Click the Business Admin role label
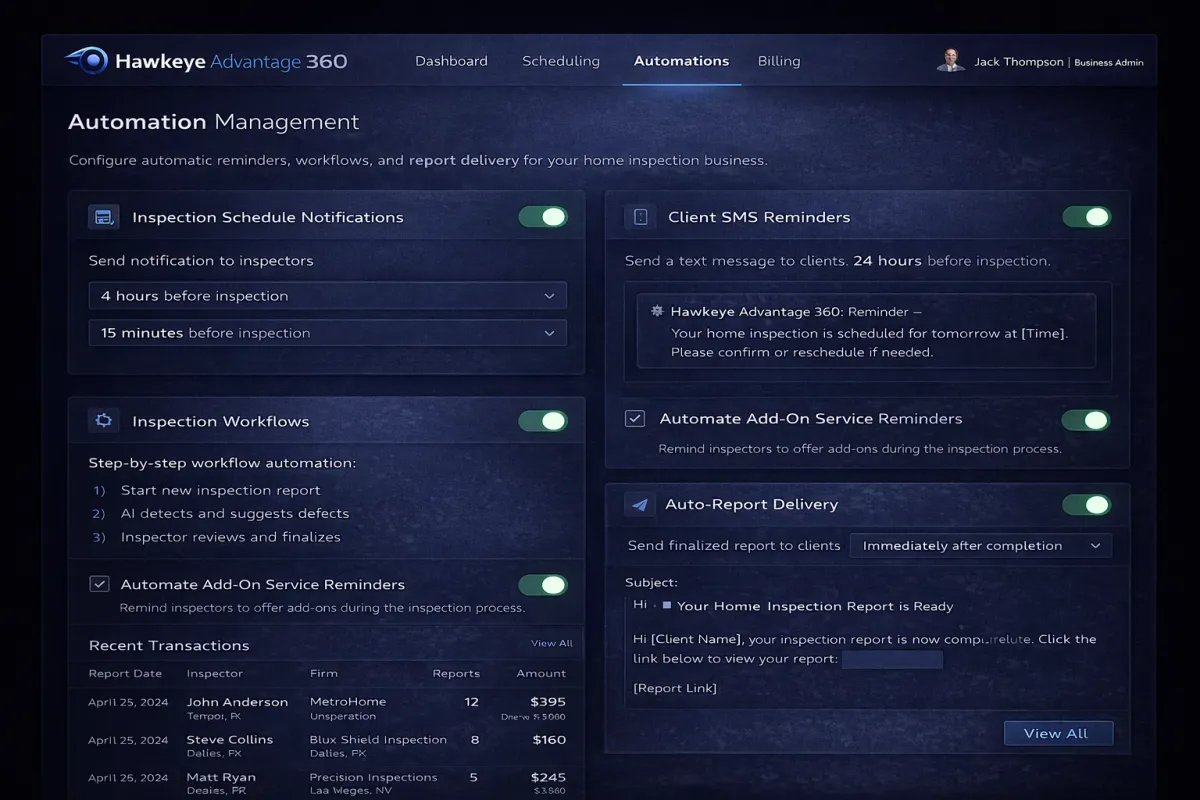This screenshot has height=800, width=1200. 1109,62
